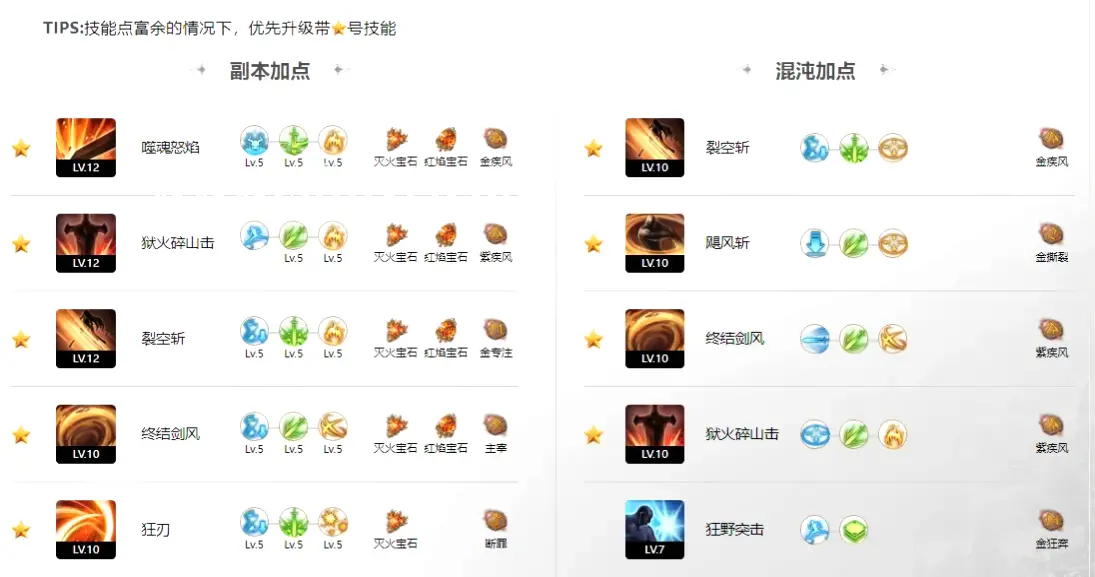Click the 灭火宝石 gem in 噬魂怒焰 row
The image size is (1095, 577).
(x=396, y=139)
